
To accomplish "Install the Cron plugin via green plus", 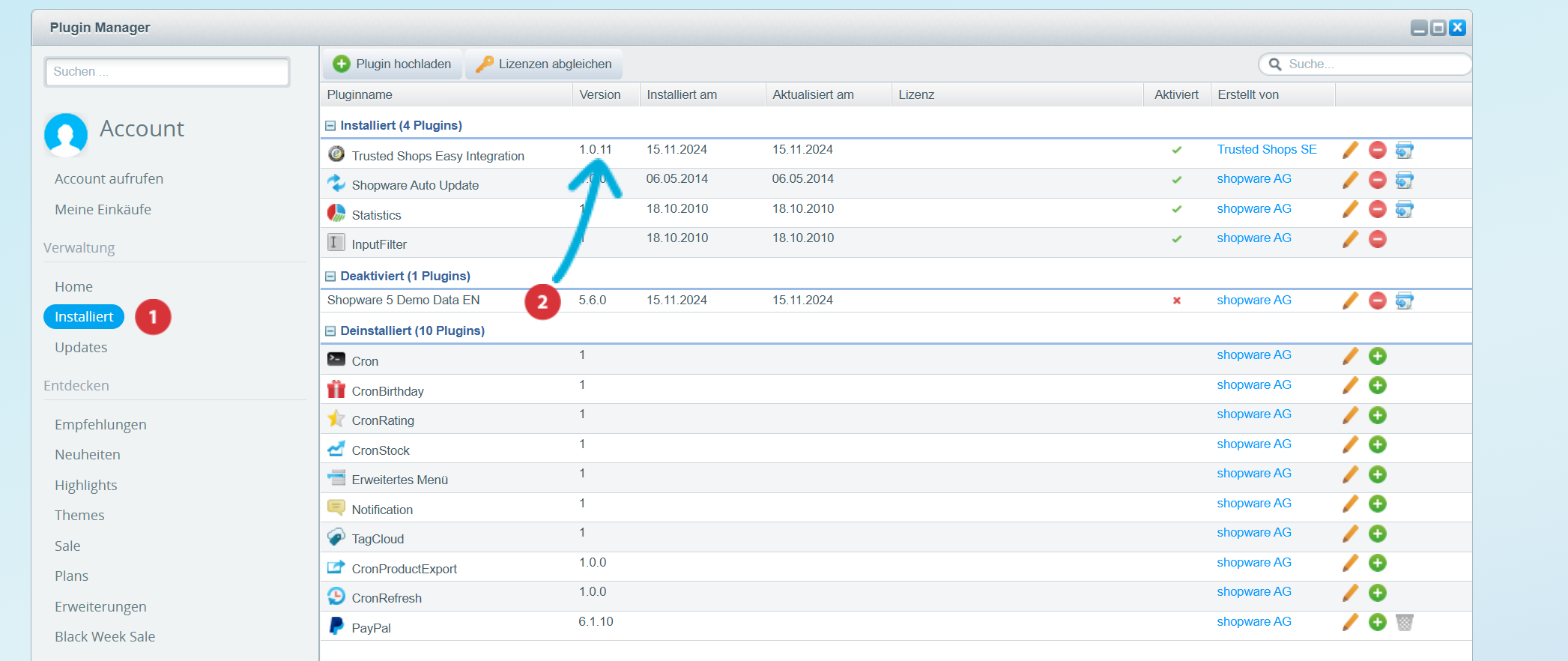I will tap(1378, 356).
